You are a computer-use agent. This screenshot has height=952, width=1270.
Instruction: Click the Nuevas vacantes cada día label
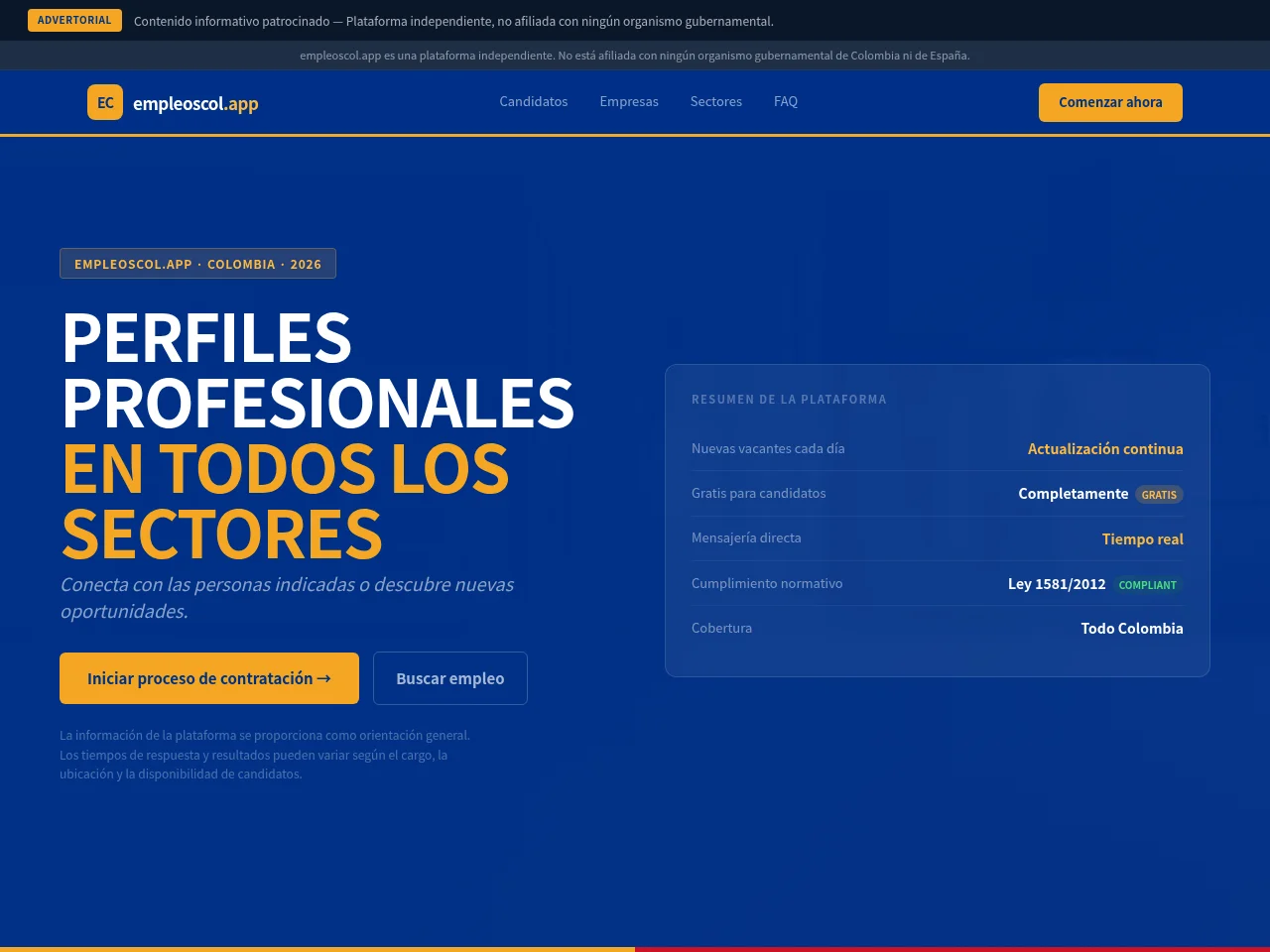tap(768, 448)
